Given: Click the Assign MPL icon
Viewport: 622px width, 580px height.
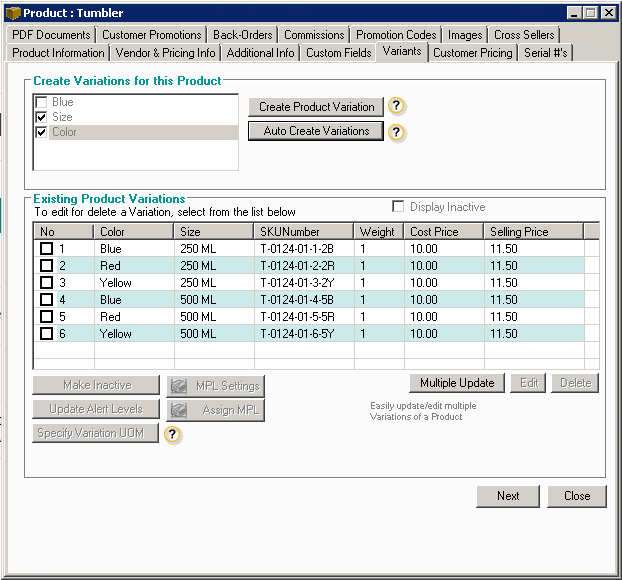Looking at the screenshot, I should pos(179,410).
